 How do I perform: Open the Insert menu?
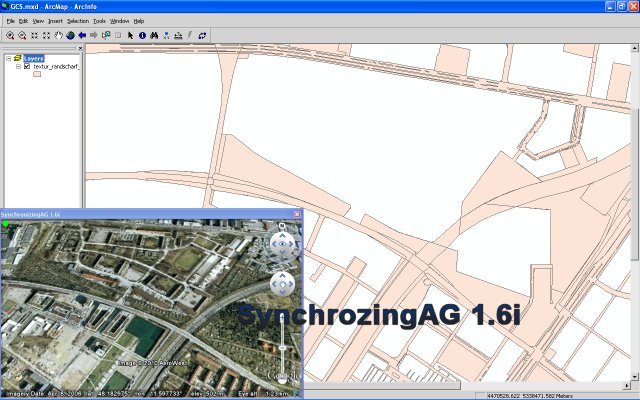55,21
